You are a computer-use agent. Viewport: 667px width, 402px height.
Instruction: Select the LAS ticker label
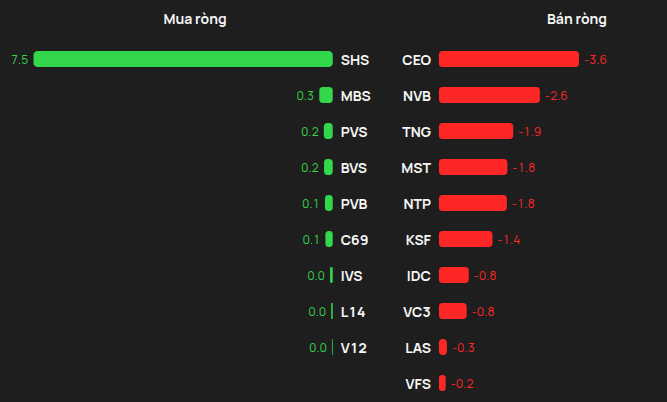(x=418, y=348)
